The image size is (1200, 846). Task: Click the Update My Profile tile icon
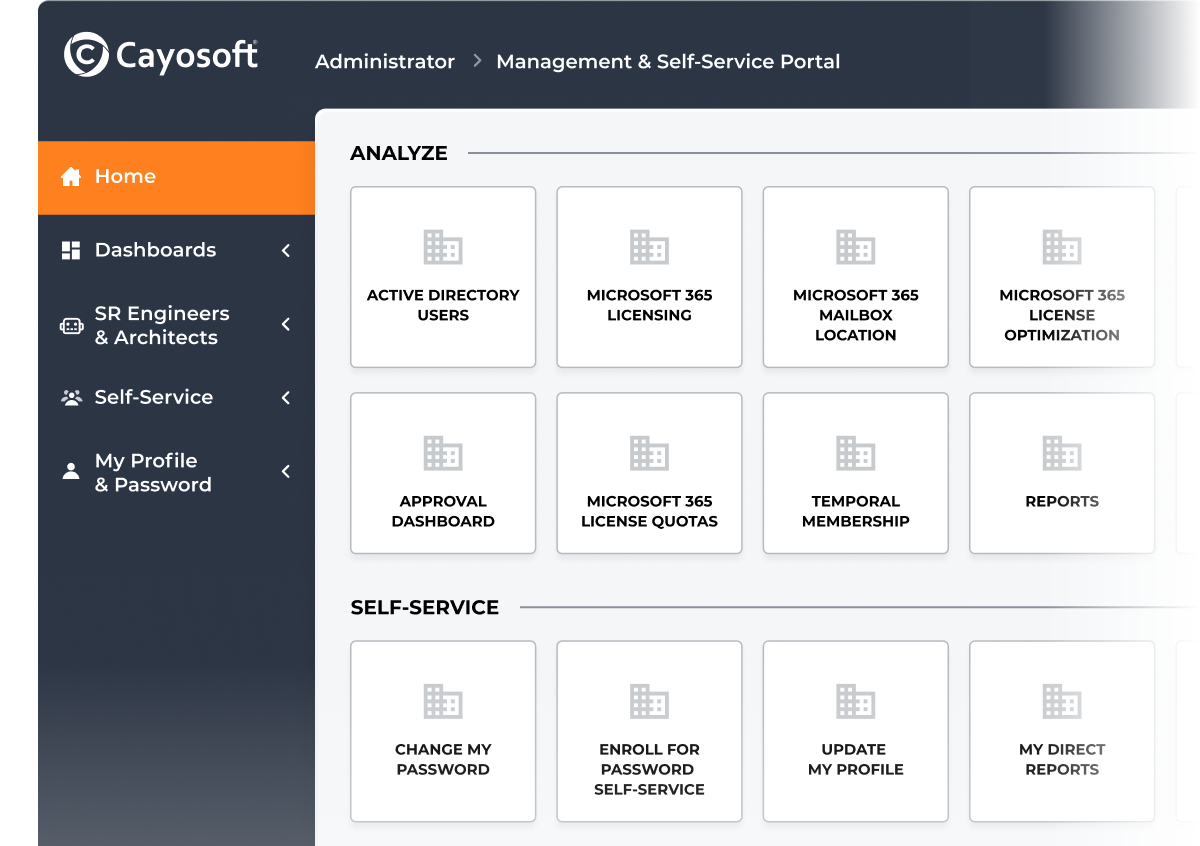[x=855, y=701]
